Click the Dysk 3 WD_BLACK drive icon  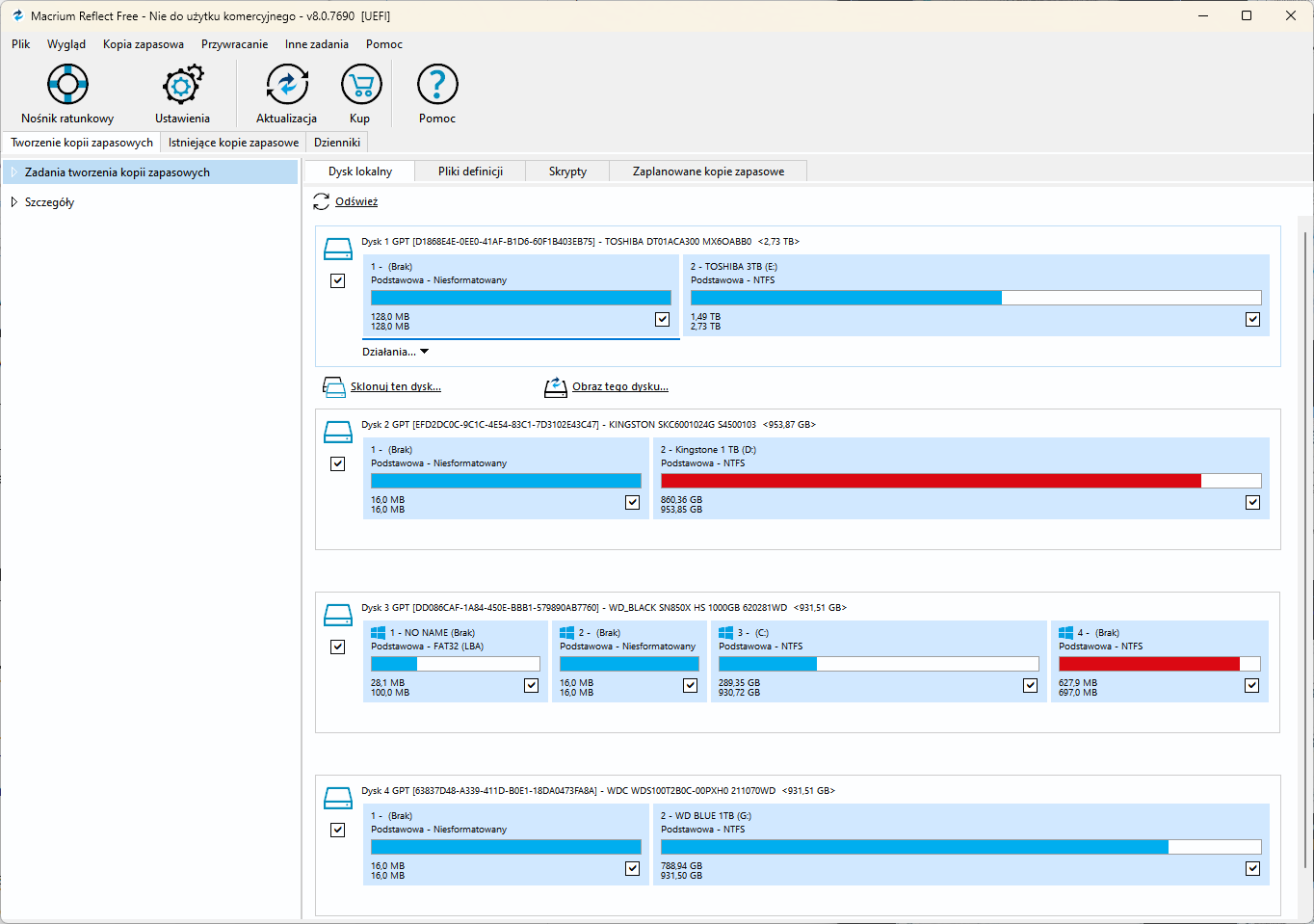pyautogui.click(x=338, y=614)
